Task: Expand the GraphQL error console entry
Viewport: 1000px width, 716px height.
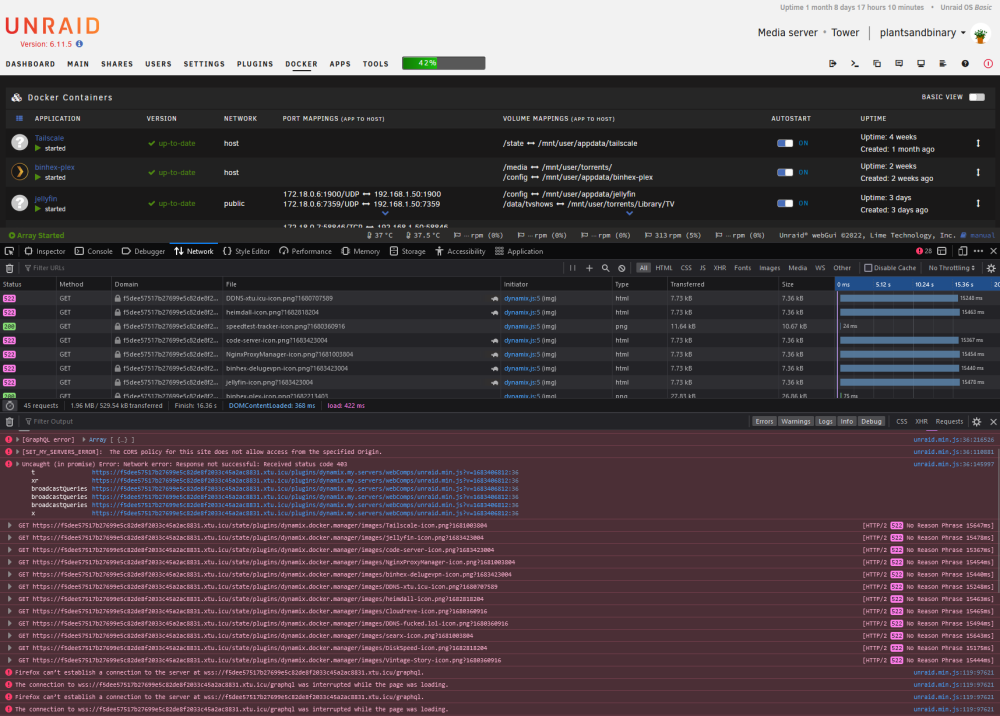Action: [x=18, y=440]
